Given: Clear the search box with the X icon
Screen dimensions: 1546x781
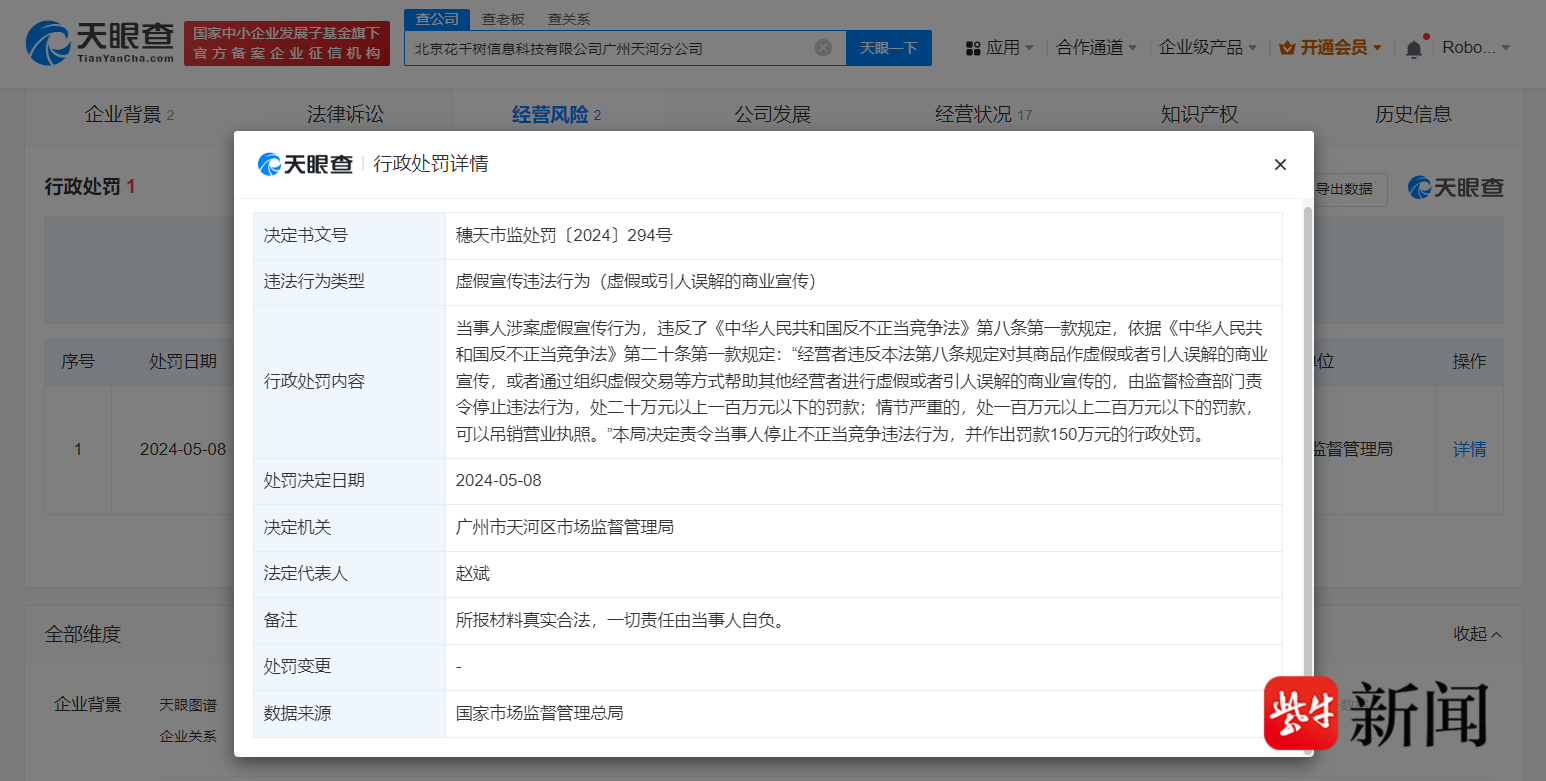Looking at the screenshot, I should pyautogui.click(x=823, y=48).
